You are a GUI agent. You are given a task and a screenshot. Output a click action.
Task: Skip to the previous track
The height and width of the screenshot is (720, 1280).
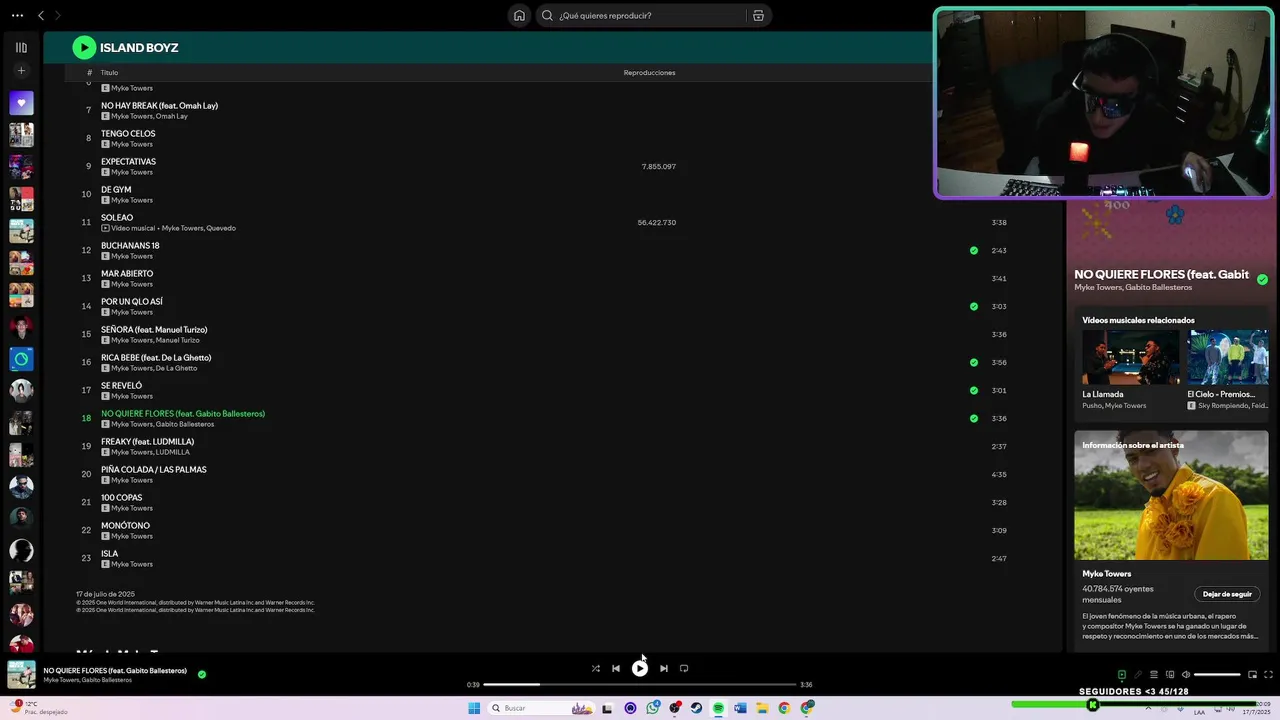tap(616, 668)
